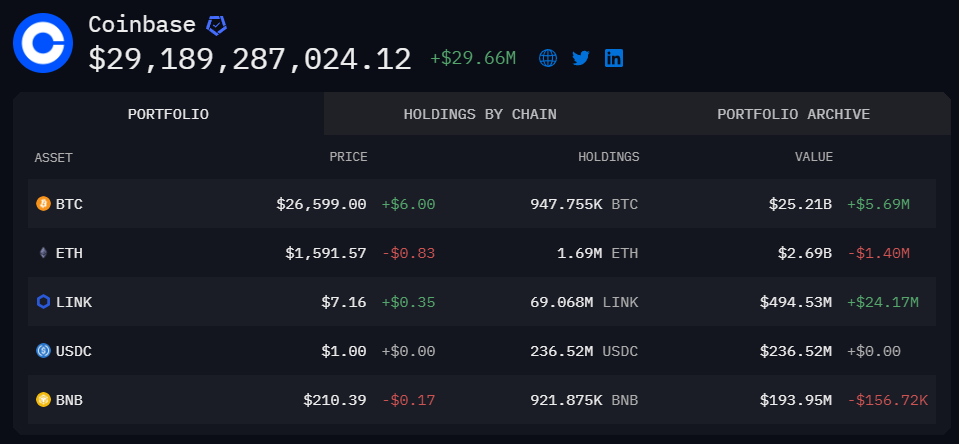The width and height of the screenshot is (959, 444).
Task: Open the LINK asset name
Action: (x=74, y=302)
